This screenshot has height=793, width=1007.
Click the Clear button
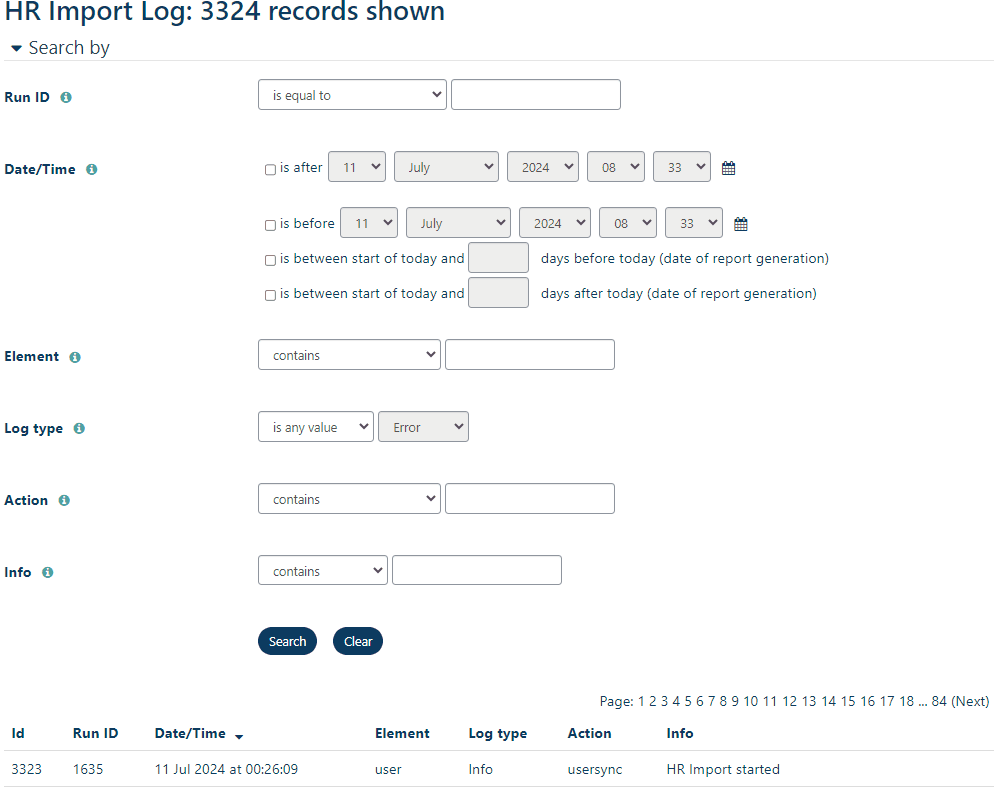pyautogui.click(x=358, y=642)
